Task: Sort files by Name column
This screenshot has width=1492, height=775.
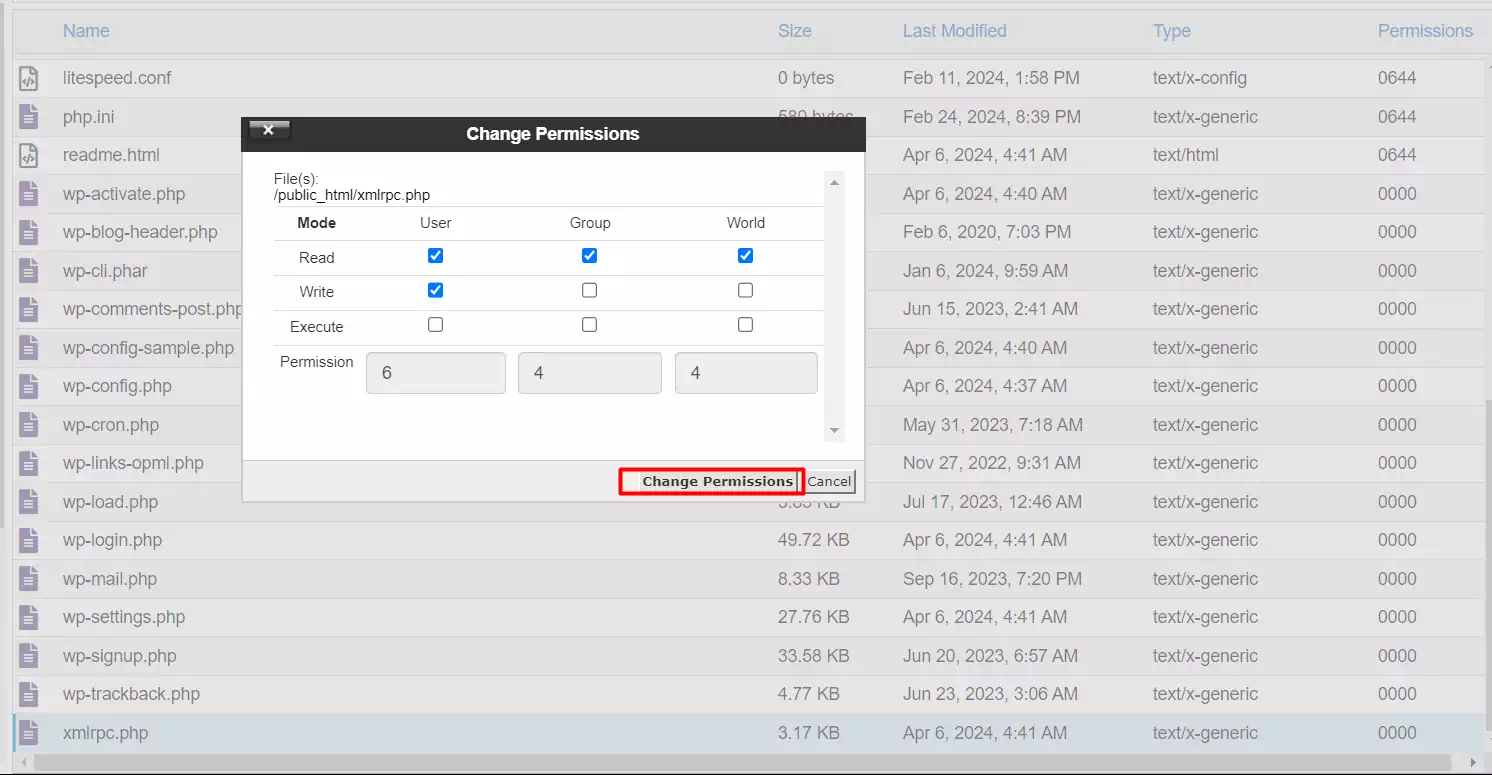Action: [x=86, y=31]
